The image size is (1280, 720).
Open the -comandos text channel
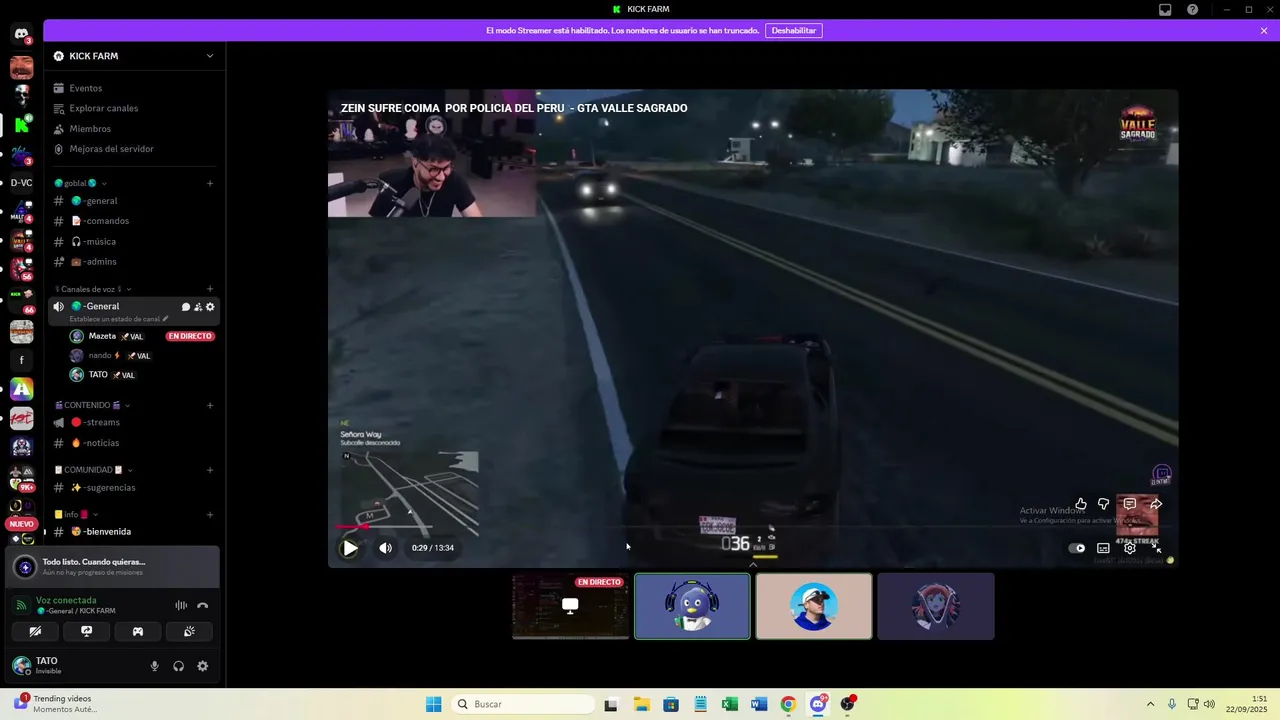click(x=132, y=221)
